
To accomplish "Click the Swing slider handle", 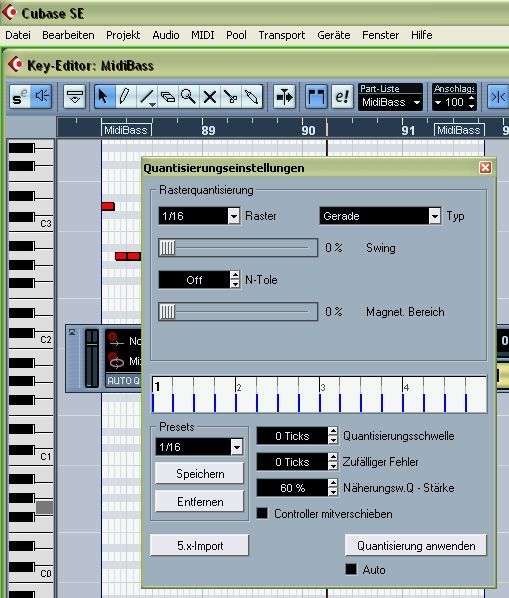I will 167,248.
